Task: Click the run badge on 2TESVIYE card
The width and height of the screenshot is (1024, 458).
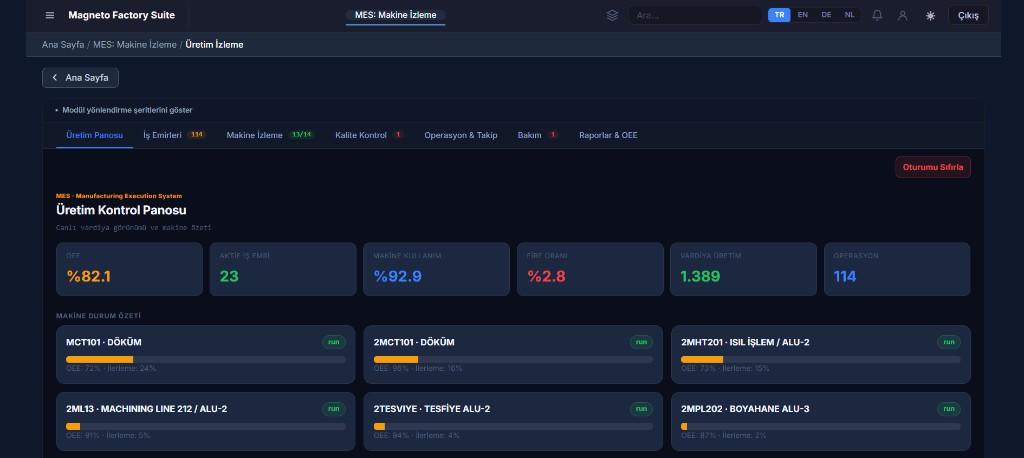Action: pos(641,409)
